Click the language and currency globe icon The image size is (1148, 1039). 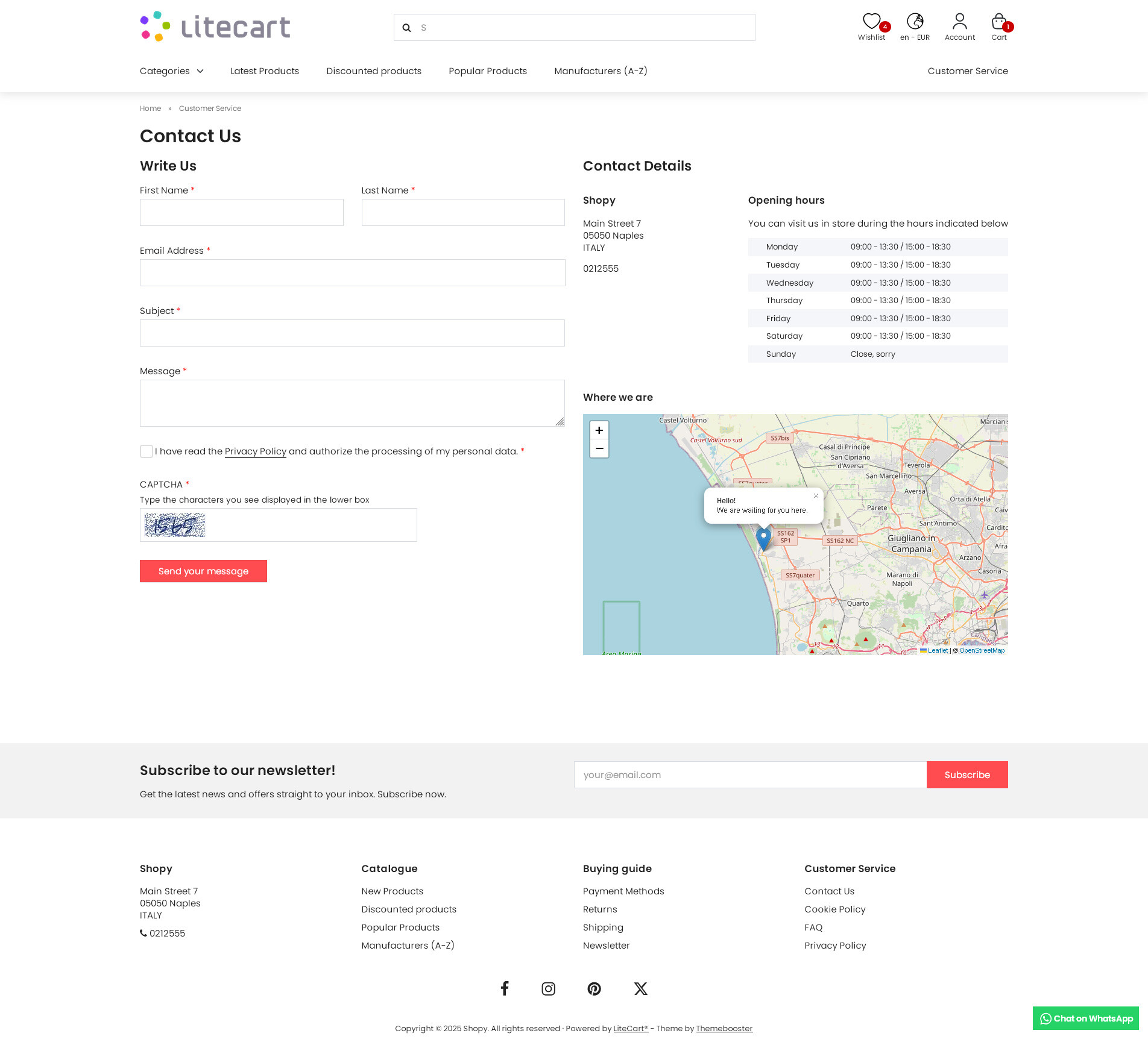pos(915,22)
